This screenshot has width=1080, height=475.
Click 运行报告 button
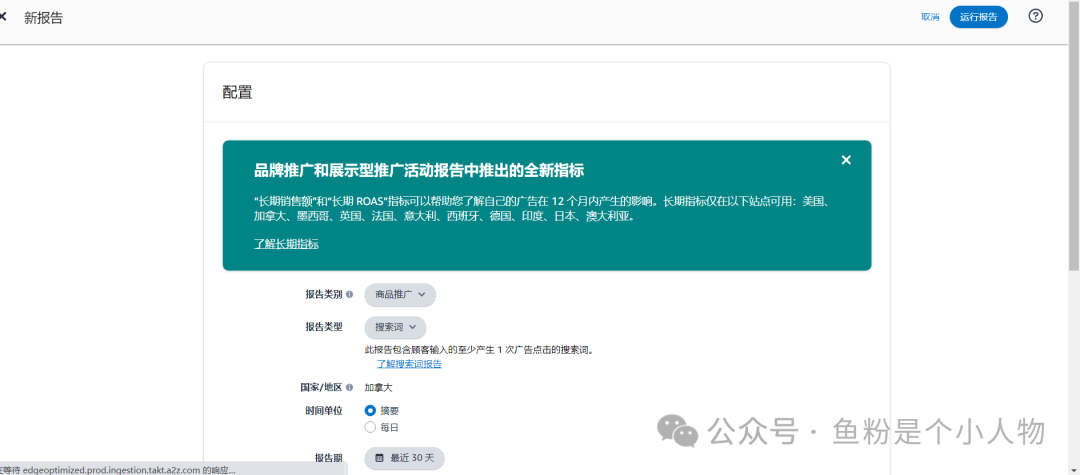(978, 17)
